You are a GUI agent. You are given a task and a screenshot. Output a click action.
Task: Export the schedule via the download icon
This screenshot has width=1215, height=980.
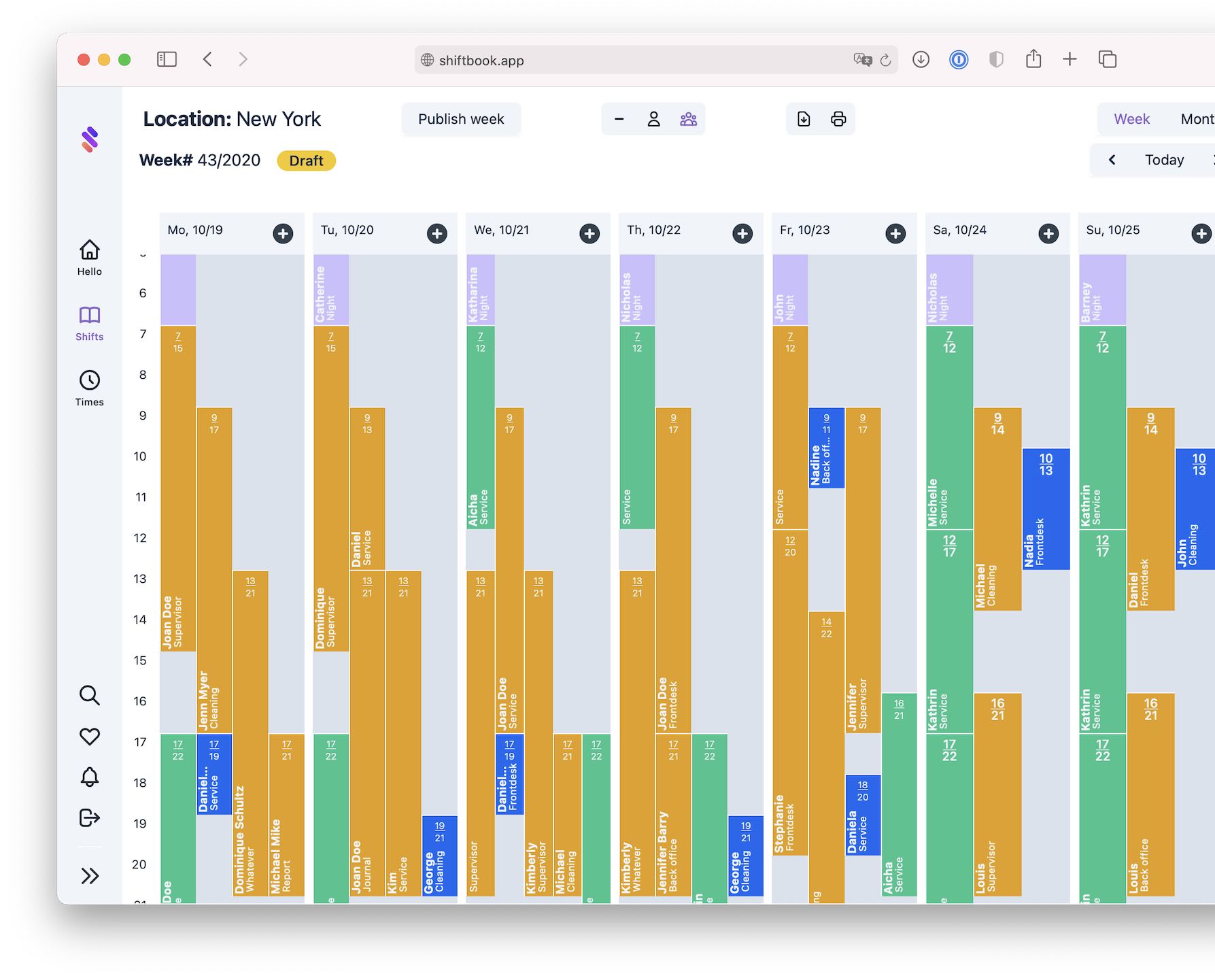[x=803, y=118]
